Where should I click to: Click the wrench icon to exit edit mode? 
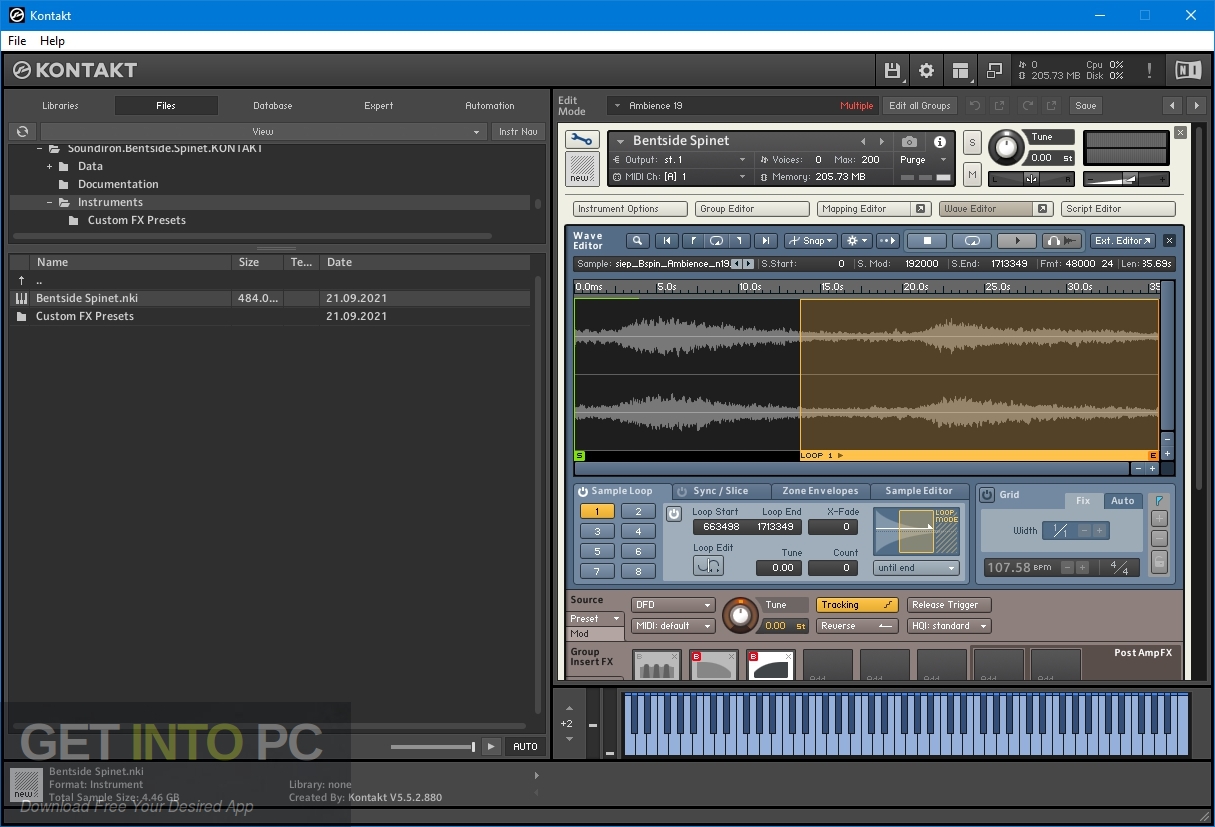point(582,140)
